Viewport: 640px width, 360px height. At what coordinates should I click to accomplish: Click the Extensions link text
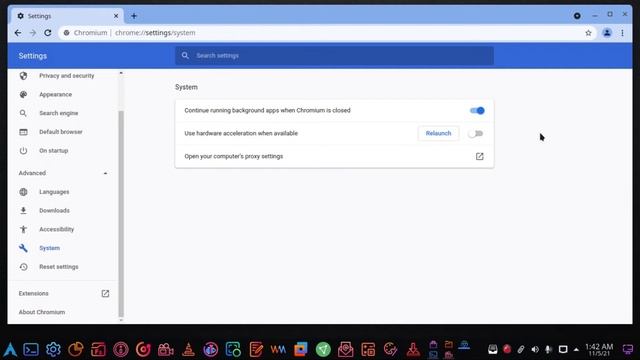(33, 293)
